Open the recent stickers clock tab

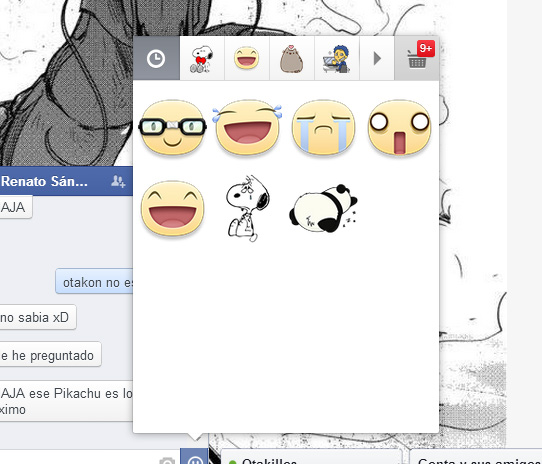[156, 58]
